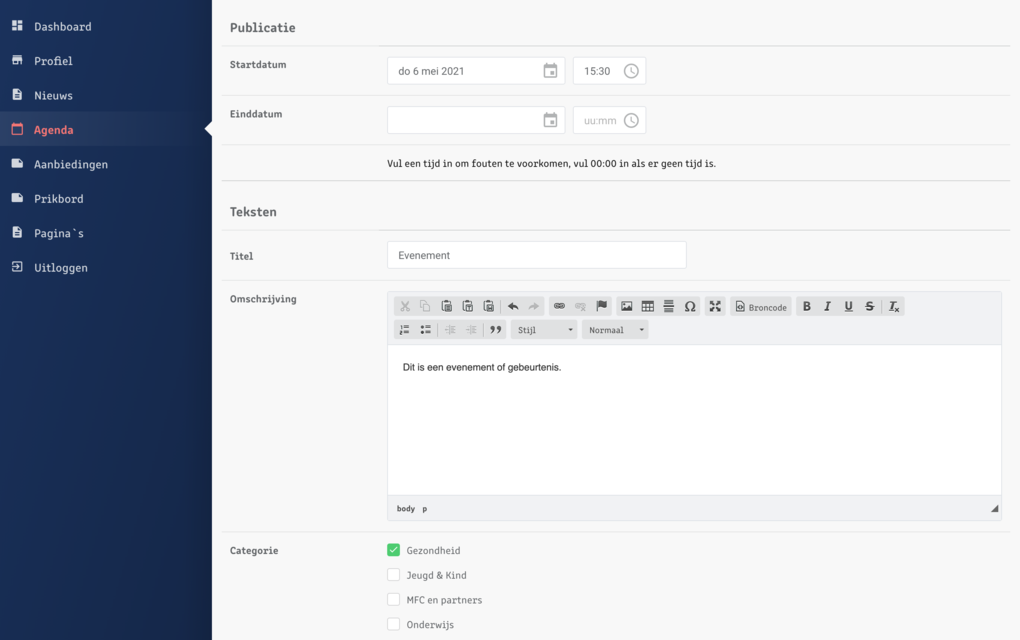Click the insert table icon

647,307
